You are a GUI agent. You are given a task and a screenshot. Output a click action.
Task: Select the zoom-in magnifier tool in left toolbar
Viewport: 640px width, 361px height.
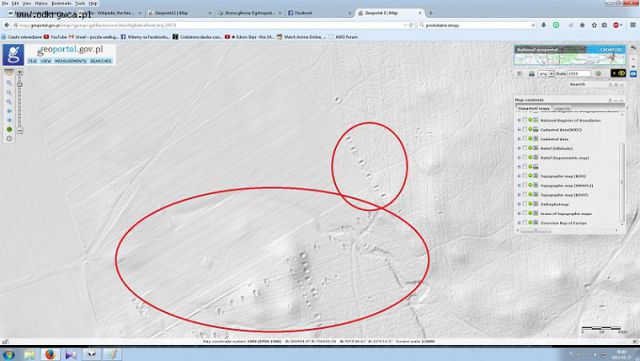pyautogui.click(x=9, y=83)
